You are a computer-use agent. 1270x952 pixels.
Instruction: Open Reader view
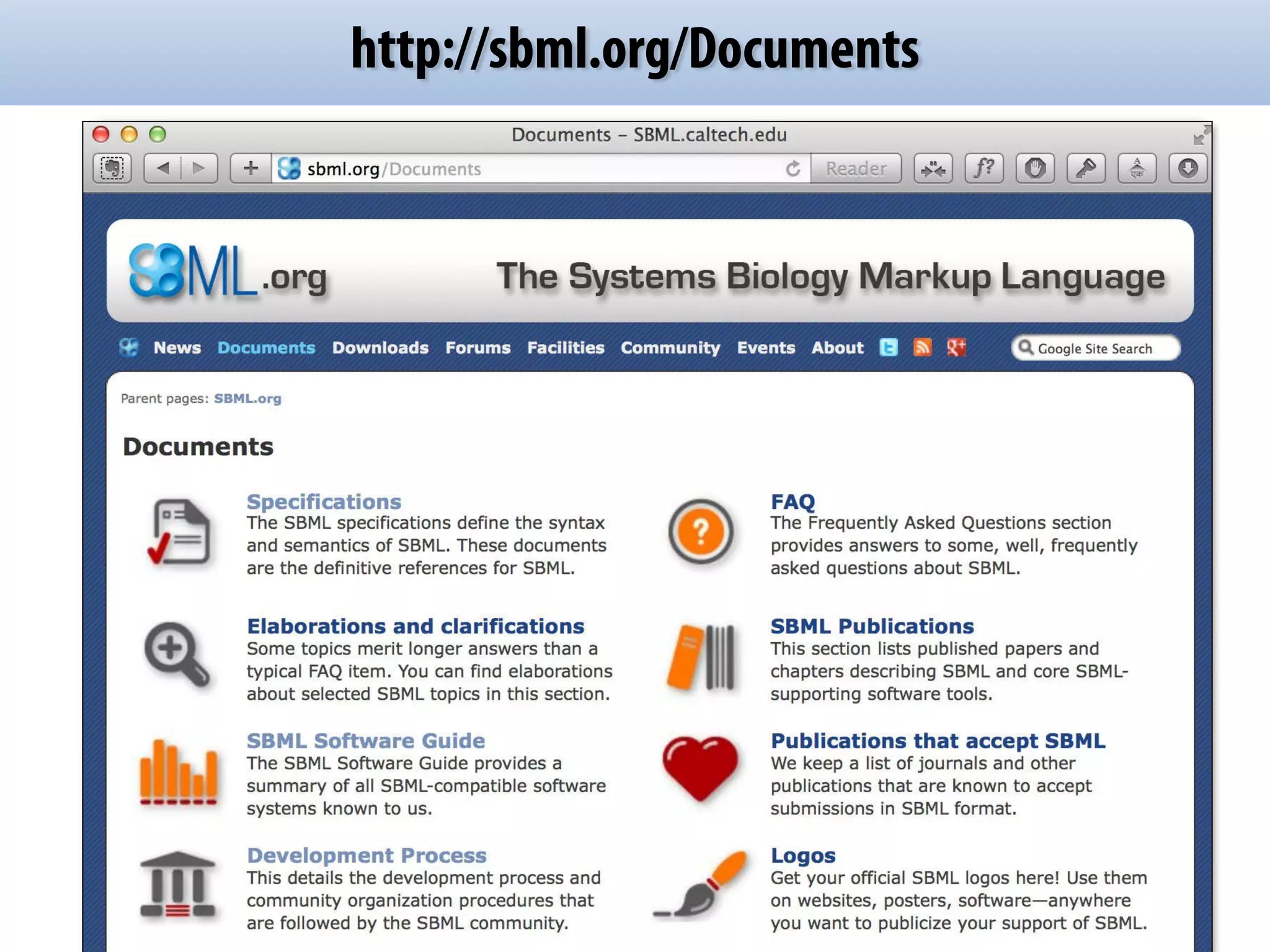[x=856, y=168]
